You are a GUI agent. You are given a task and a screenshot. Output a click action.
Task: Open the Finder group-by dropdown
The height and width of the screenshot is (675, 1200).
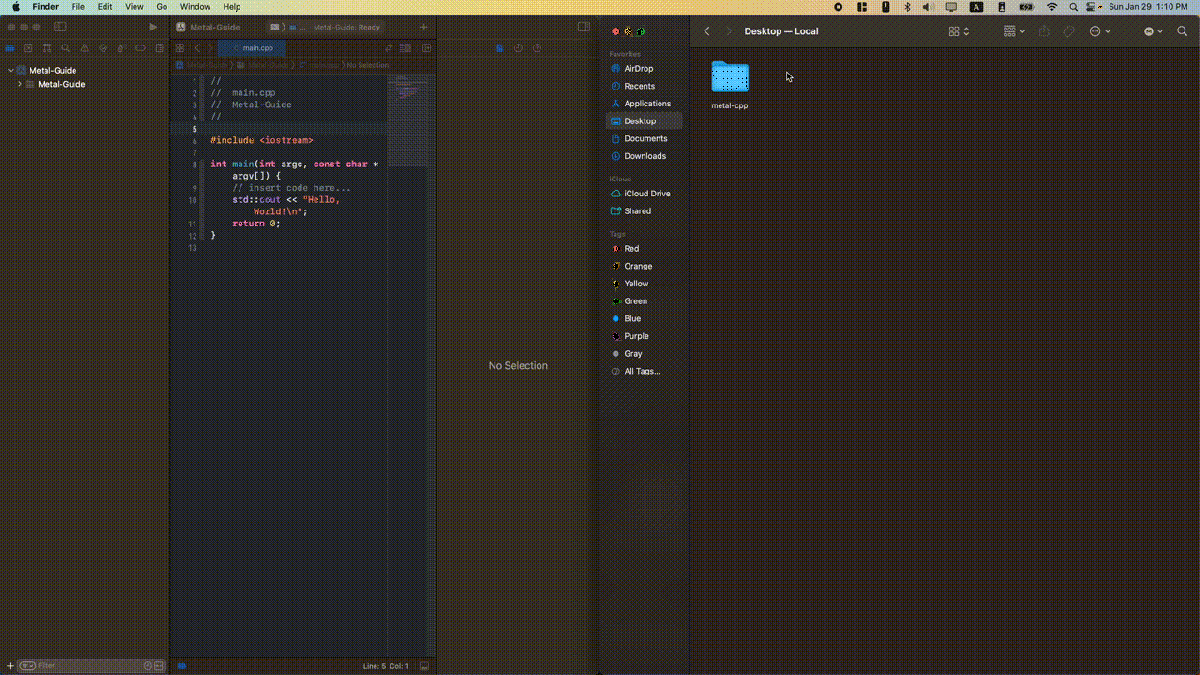tap(1013, 32)
